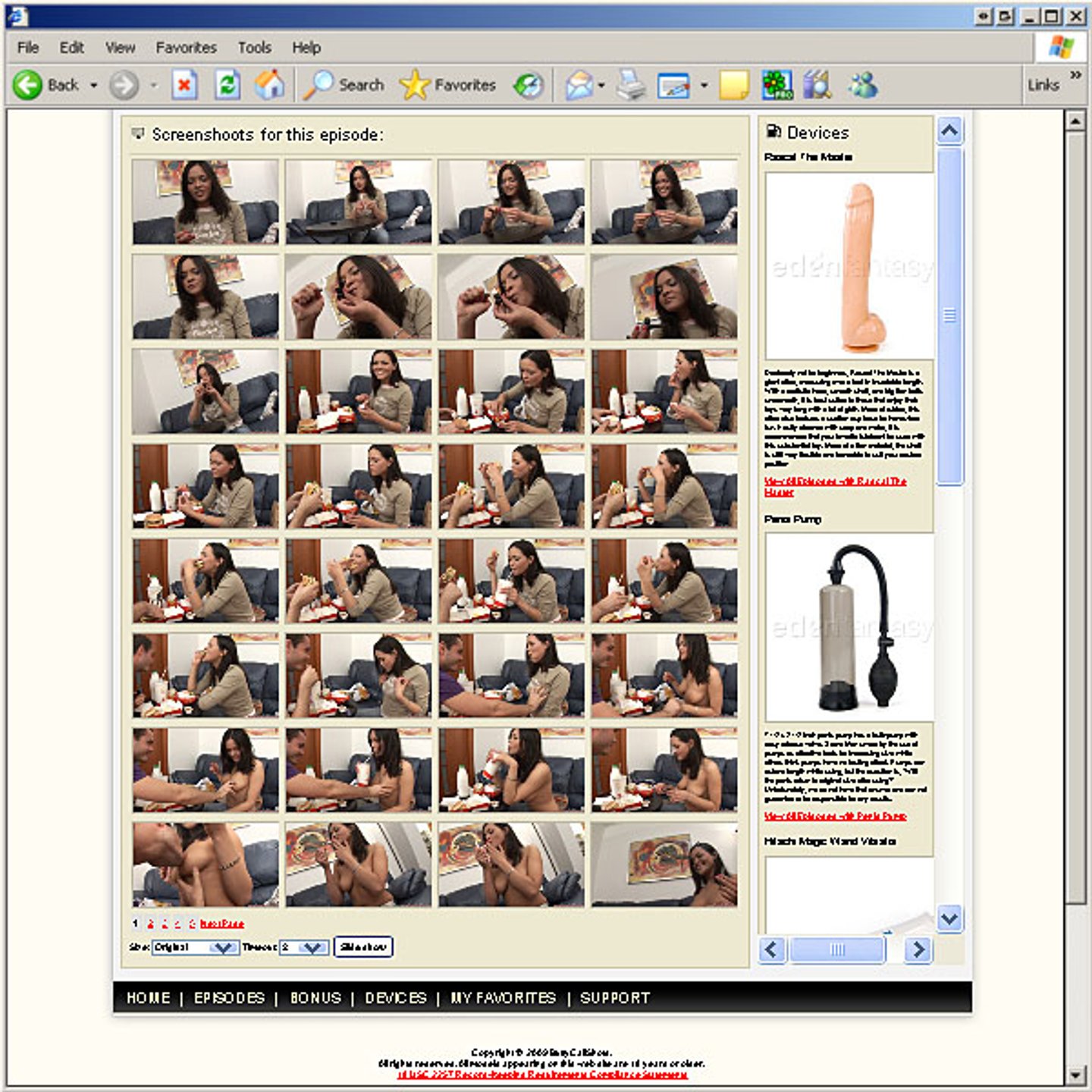This screenshot has width=1092, height=1092.
Task: Open the Tools menu
Action: [x=254, y=48]
